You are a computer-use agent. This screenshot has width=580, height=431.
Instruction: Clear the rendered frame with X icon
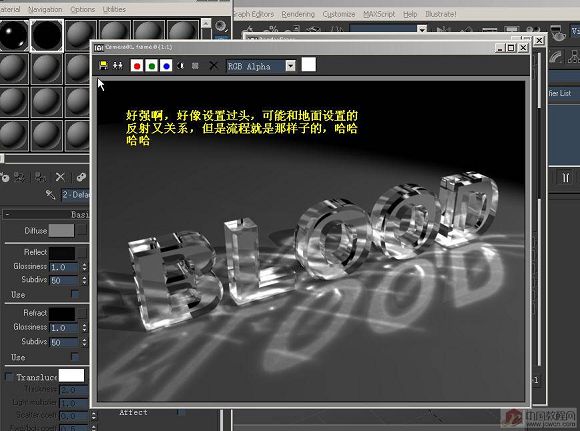(213, 66)
